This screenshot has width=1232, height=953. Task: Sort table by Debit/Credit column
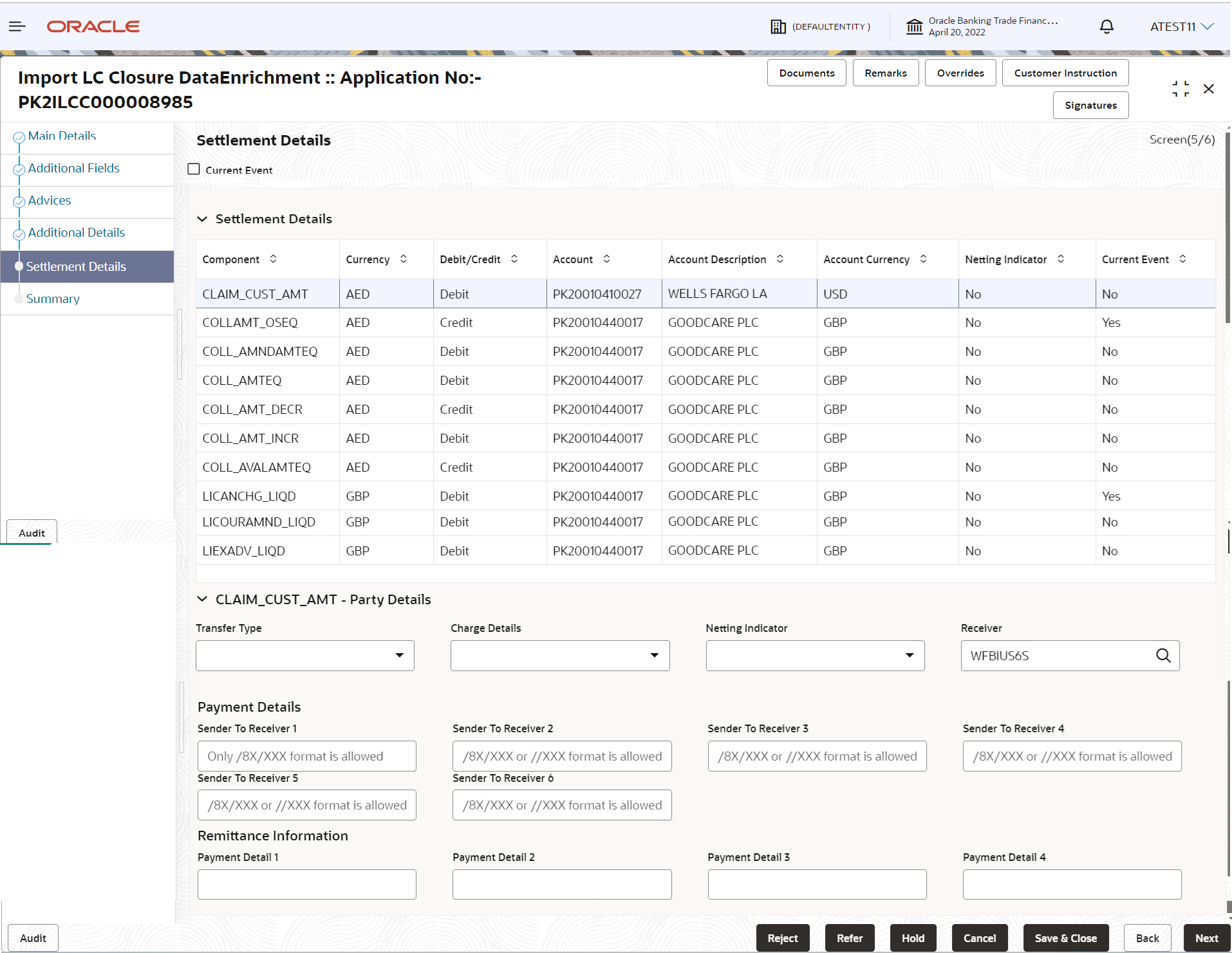(x=514, y=259)
